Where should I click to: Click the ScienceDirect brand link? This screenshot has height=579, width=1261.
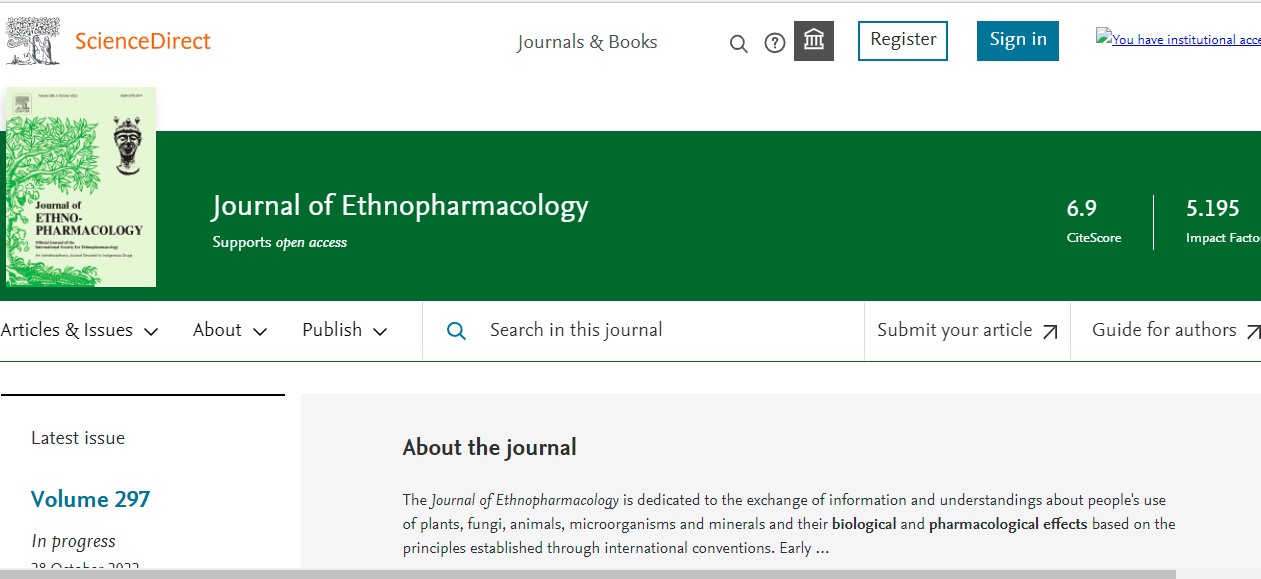pos(143,42)
